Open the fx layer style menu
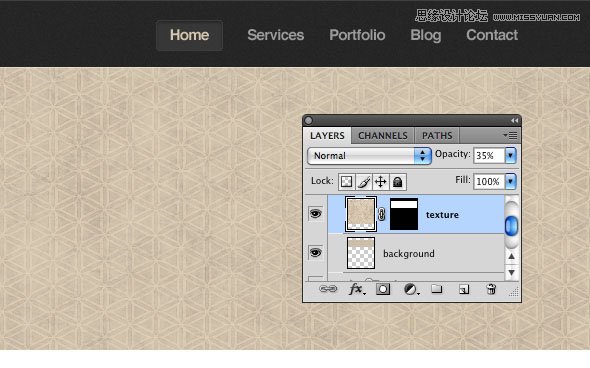590x368 pixels. (x=356, y=289)
